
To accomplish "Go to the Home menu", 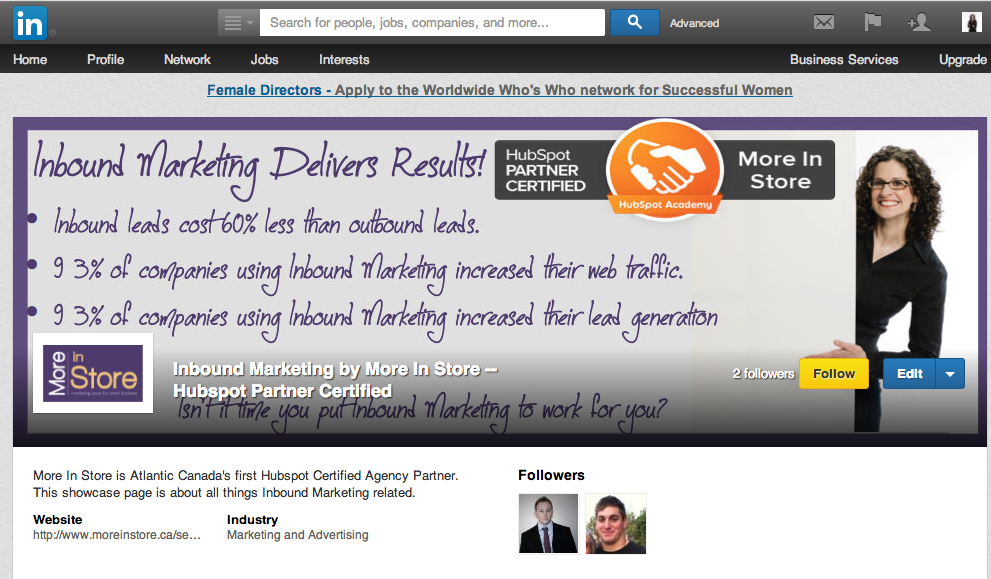I will pyautogui.click(x=30, y=59).
